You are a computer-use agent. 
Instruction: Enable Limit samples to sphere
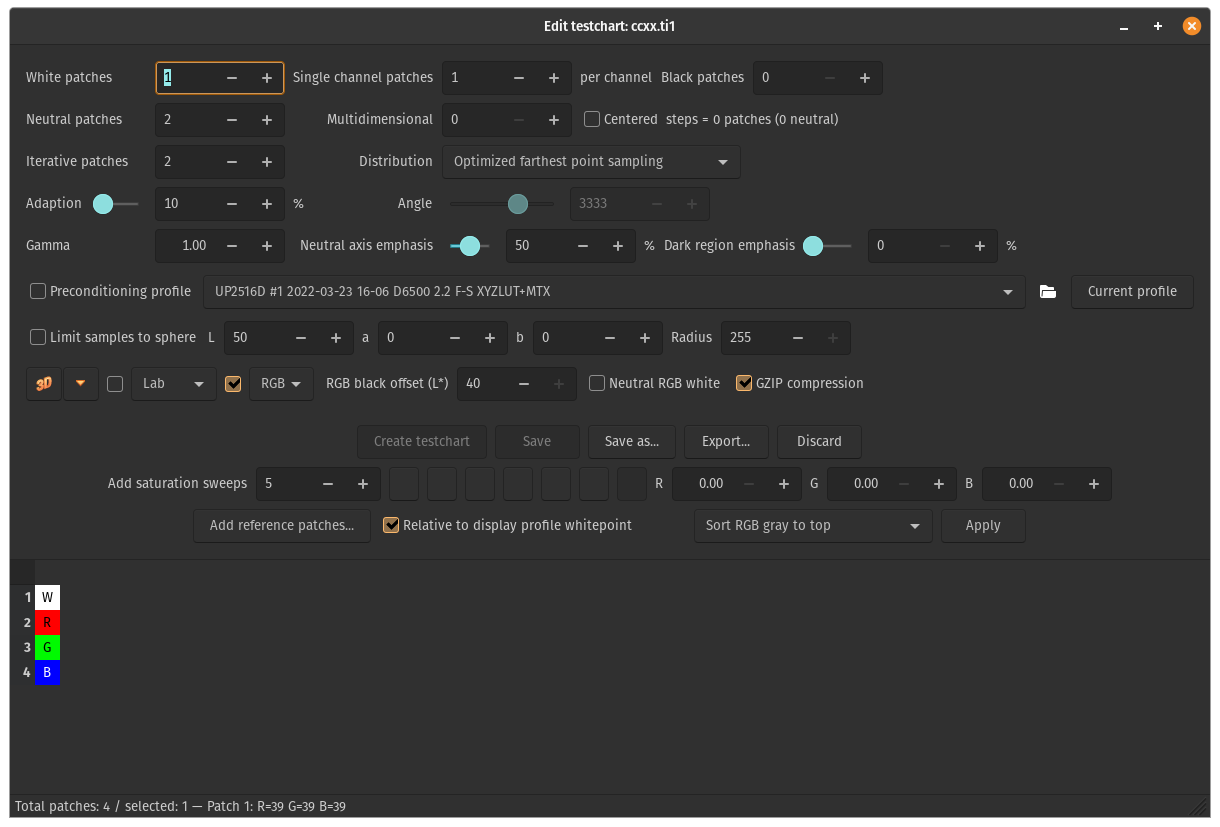(x=37, y=337)
